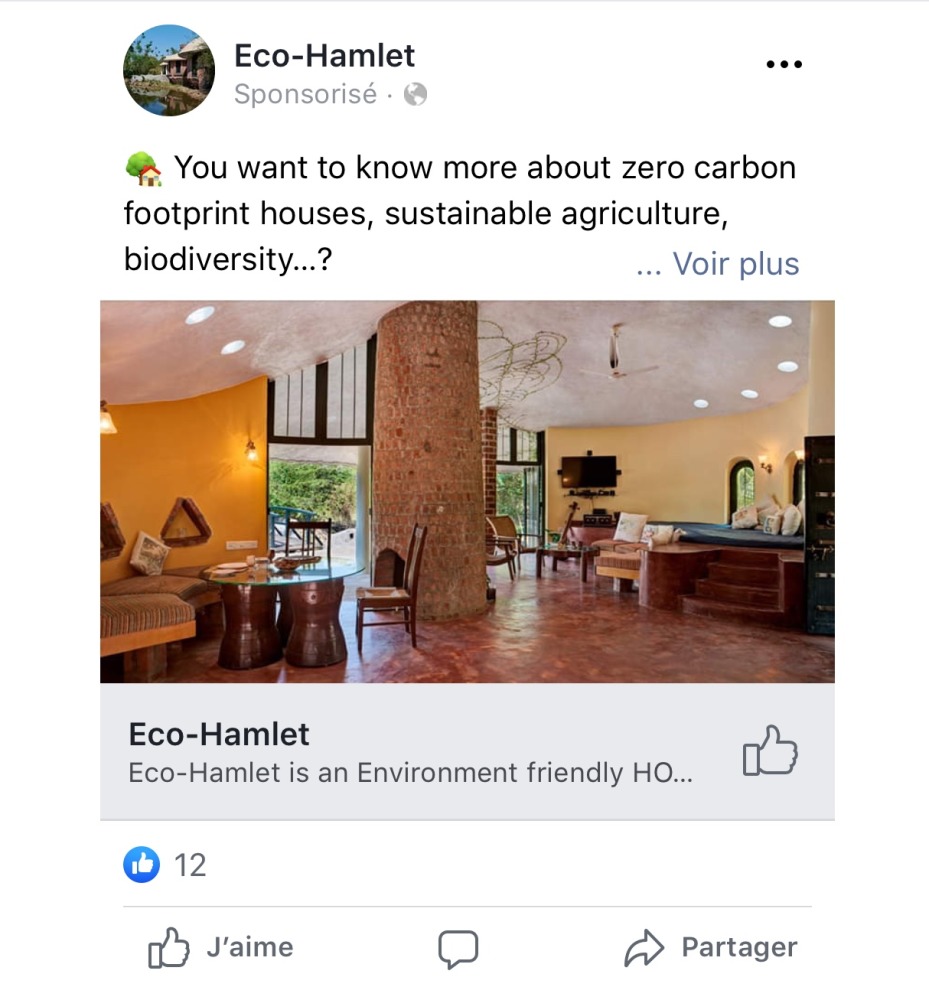Click the zero carbon footprint post text
Viewport: 929px width, 1000px height.
460,190
